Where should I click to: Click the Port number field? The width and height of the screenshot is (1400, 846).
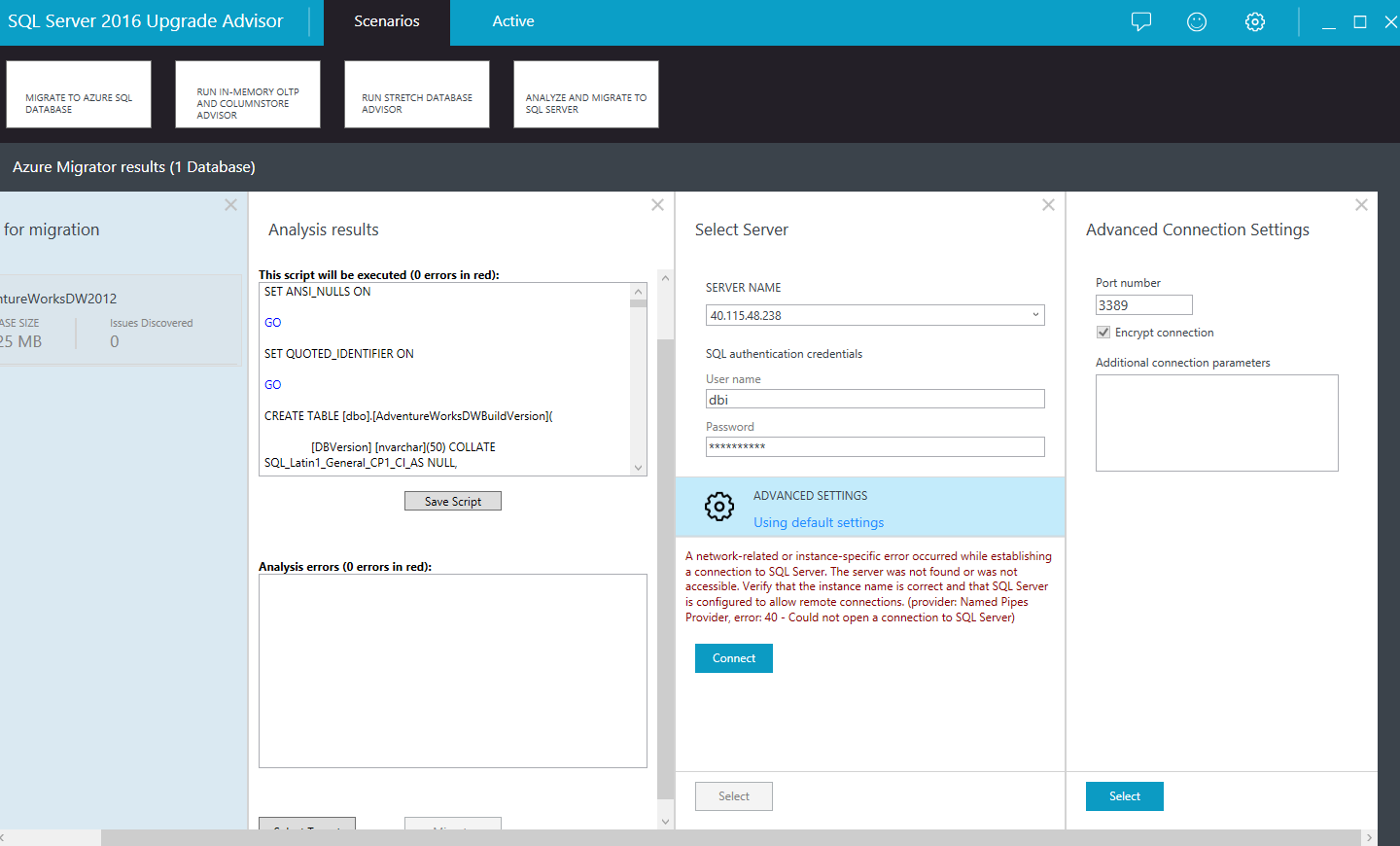pyautogui.click(x=1144, y=305)
